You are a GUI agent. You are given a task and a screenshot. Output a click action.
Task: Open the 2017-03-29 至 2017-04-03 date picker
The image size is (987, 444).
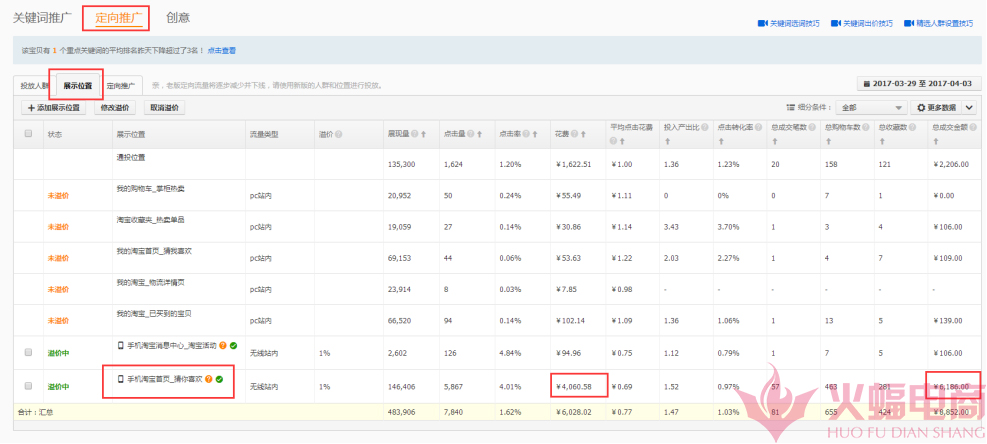coord(917,83)
